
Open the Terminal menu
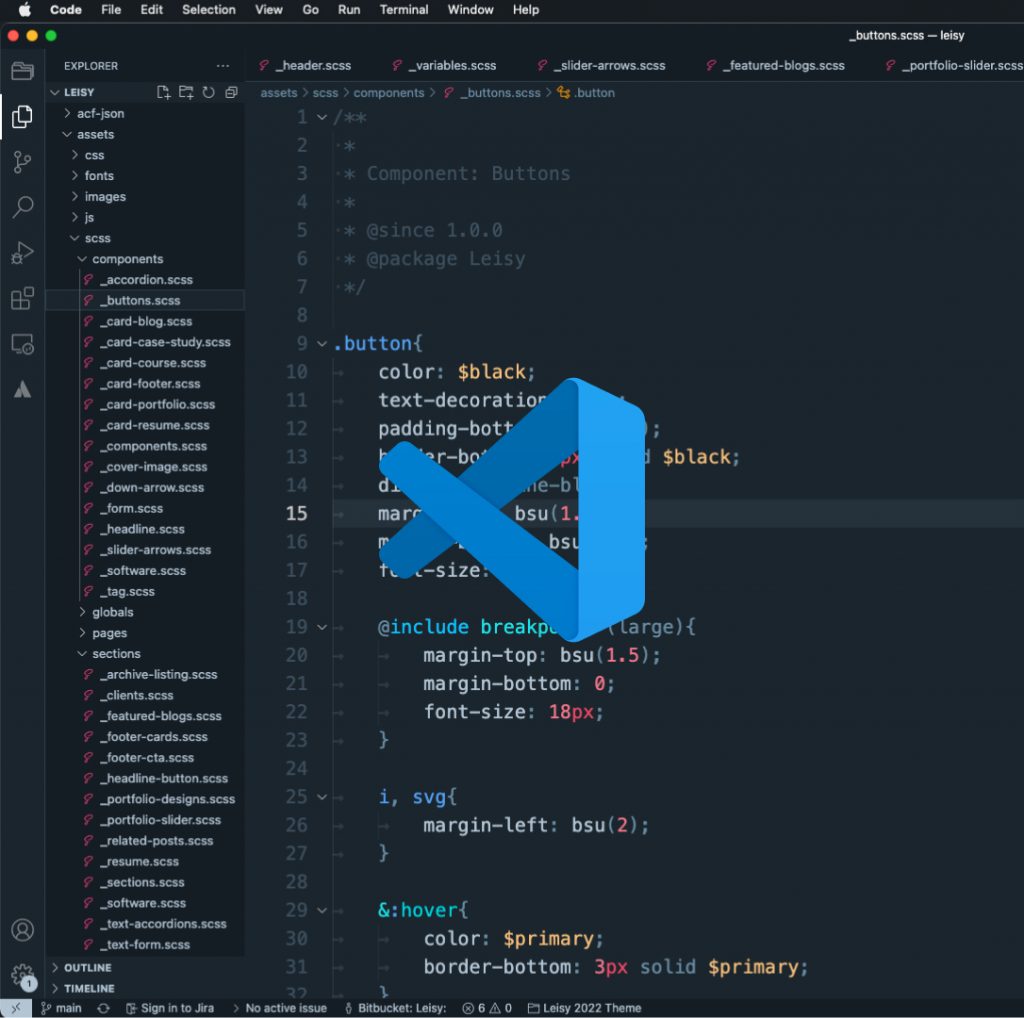(404, 10)
